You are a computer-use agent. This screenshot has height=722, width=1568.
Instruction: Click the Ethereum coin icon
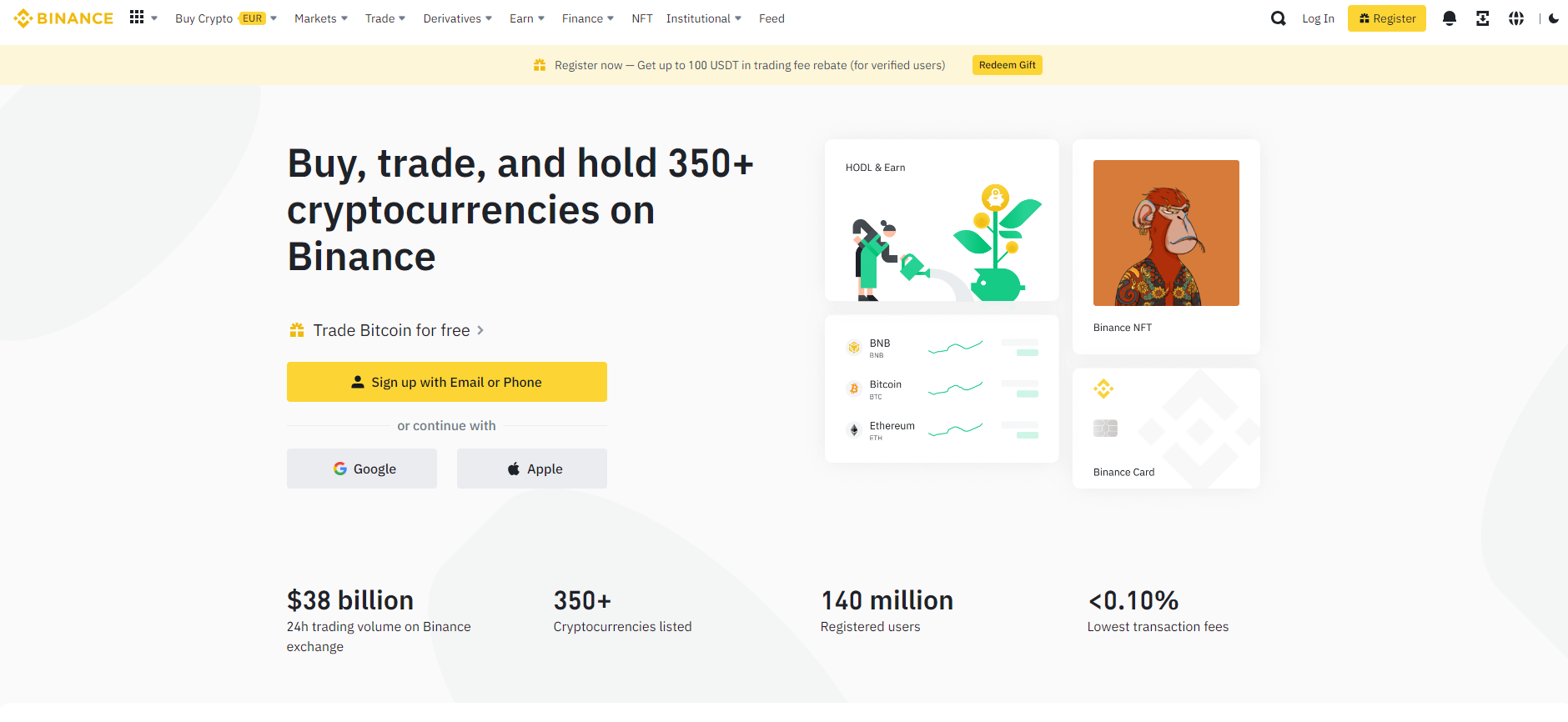[x=854, y=430]
